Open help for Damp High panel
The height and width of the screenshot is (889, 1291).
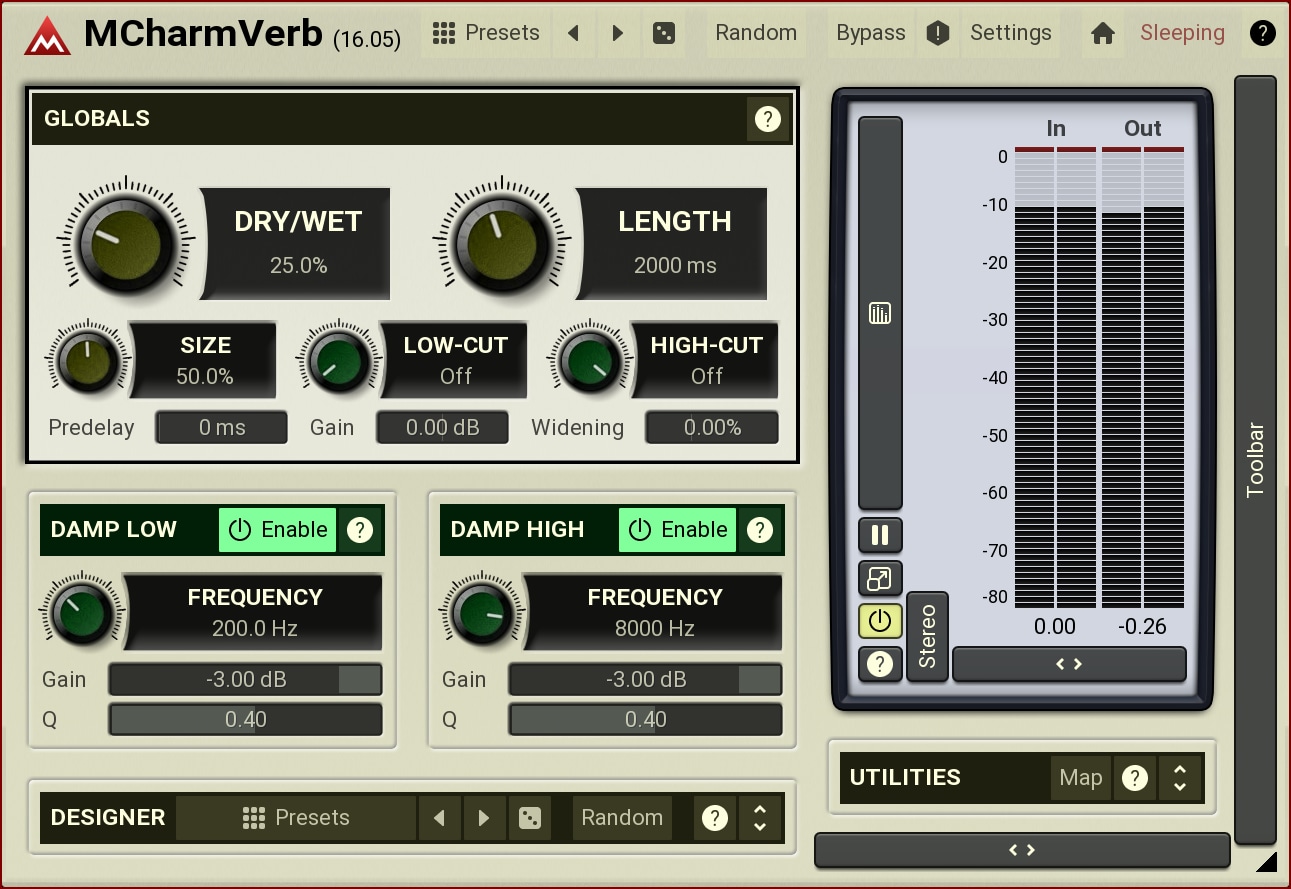coord(760,530)
